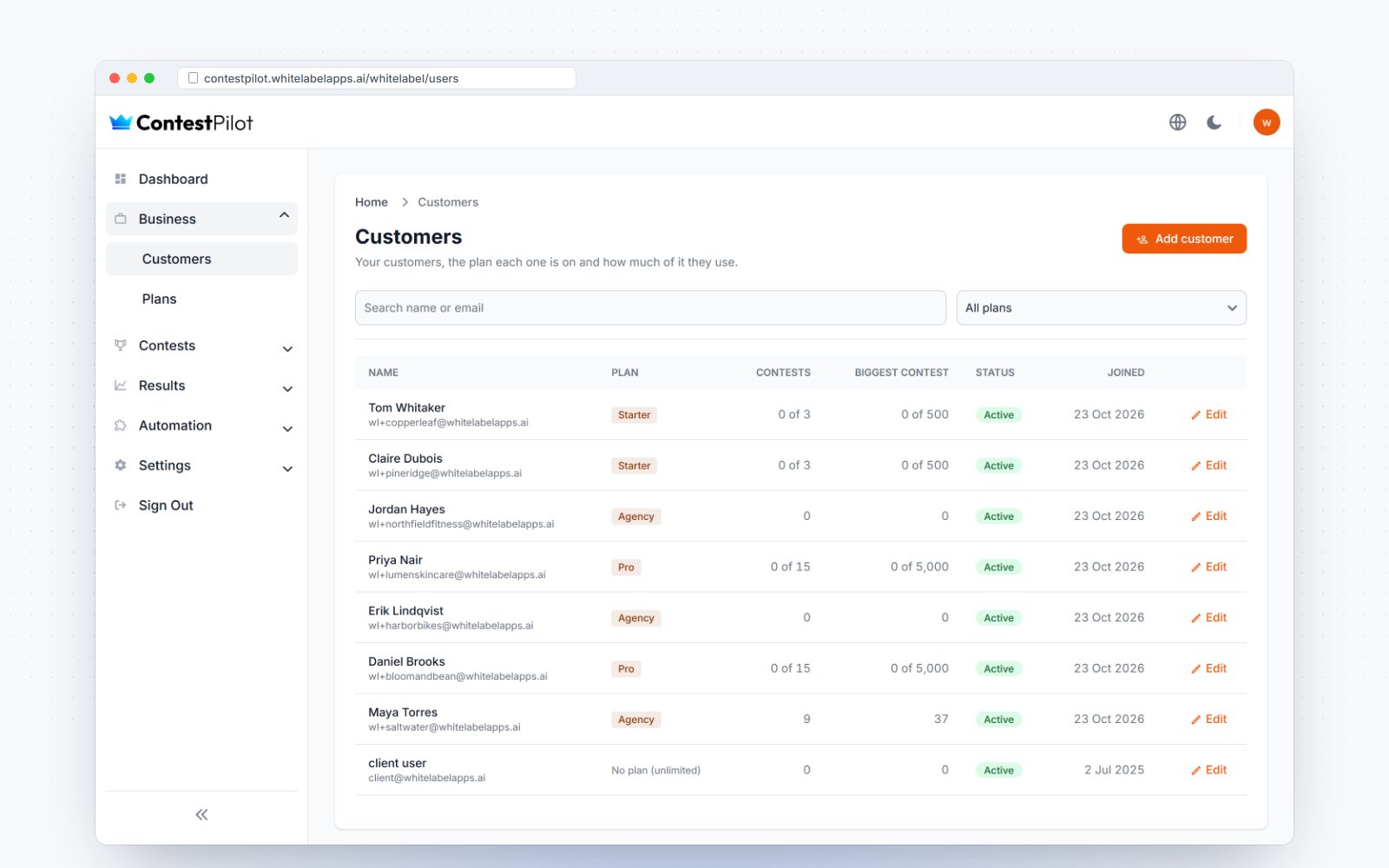Edit Tom Whitaker's customer record
The width and height of the screenshot is (1389, 868).
click(x=1208, y=415)
